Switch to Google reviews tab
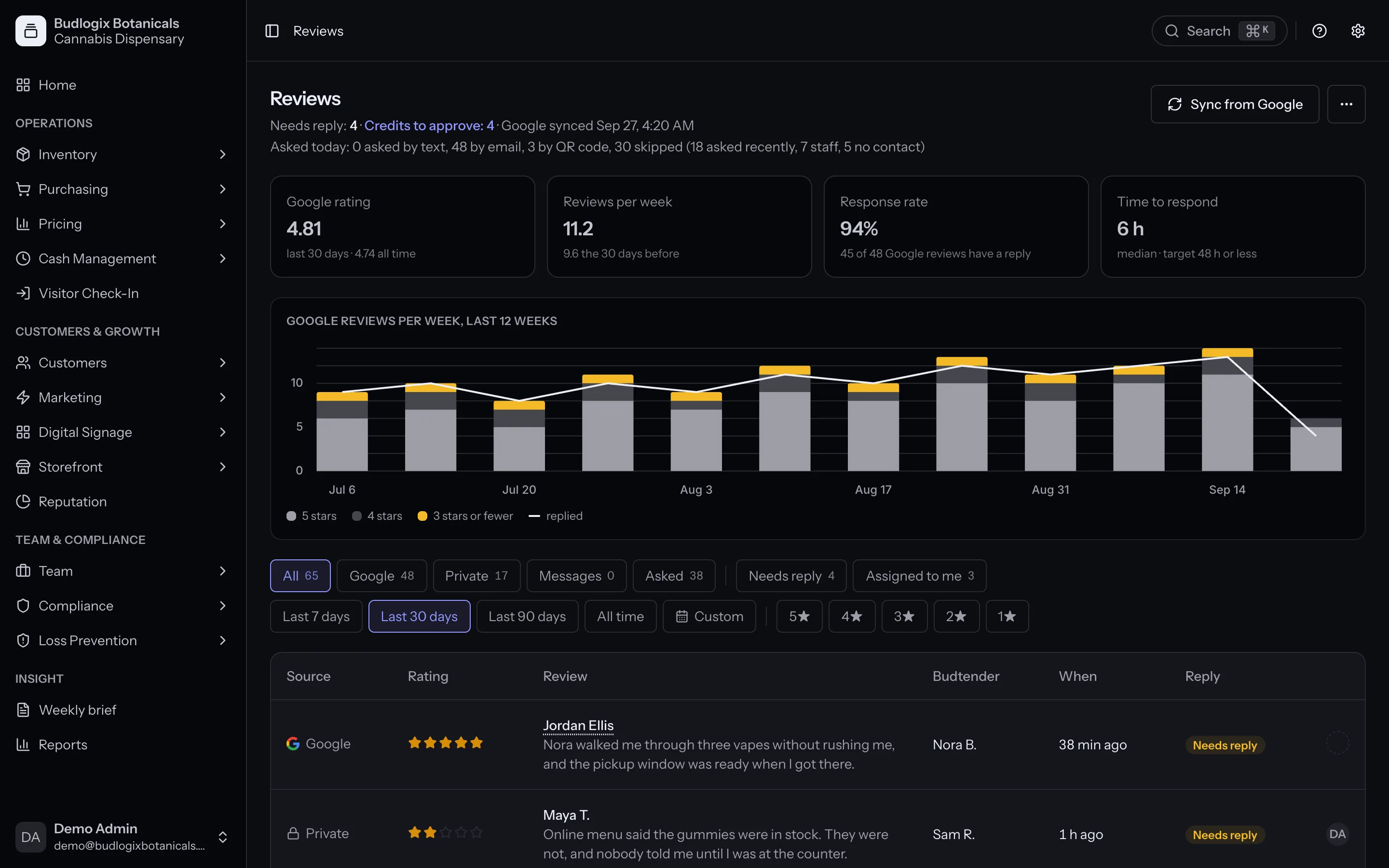 pos(381,576)
